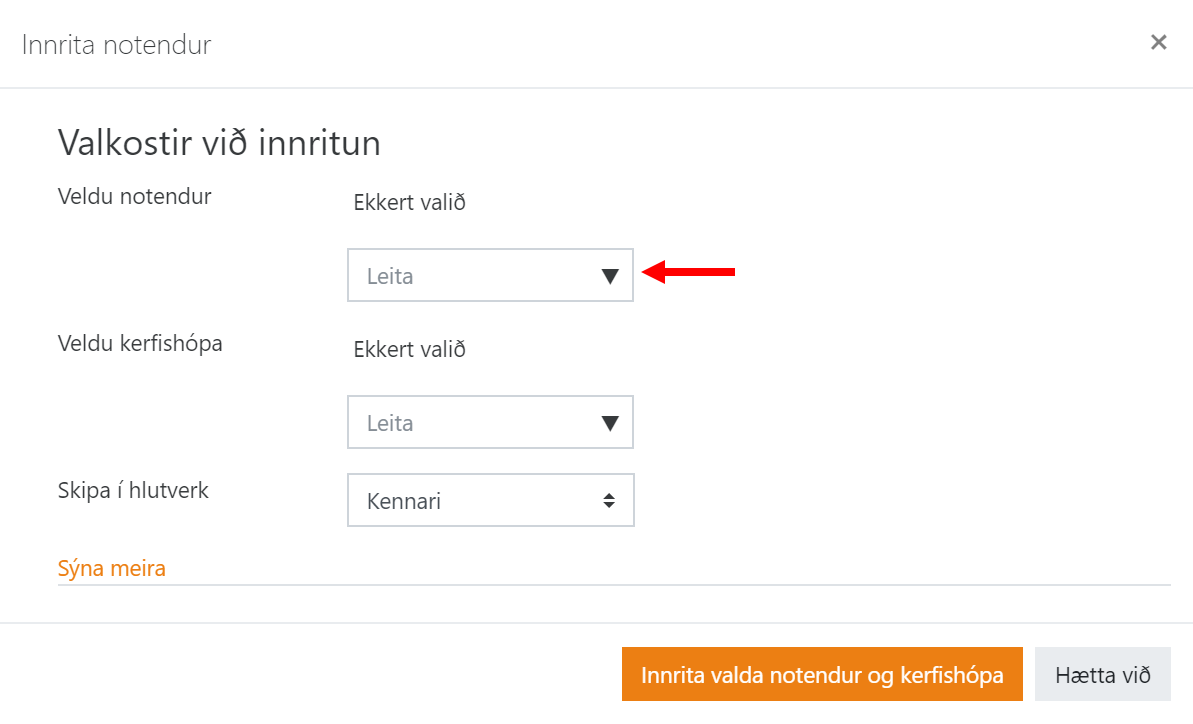Click the Ekkert valið label under Veldu notendur

(x=410, y=202)
